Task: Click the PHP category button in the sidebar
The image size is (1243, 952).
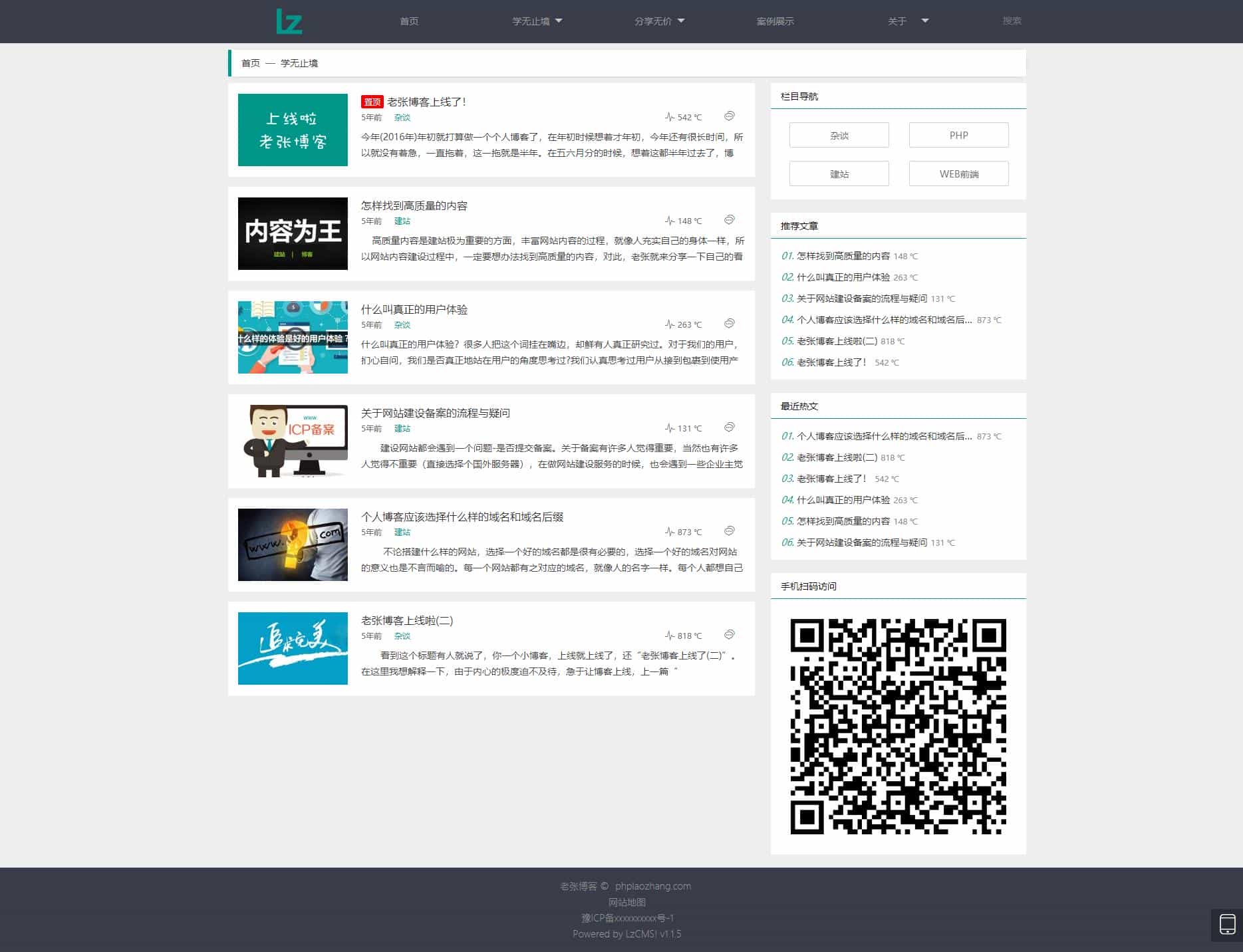Action: point(958,135)
